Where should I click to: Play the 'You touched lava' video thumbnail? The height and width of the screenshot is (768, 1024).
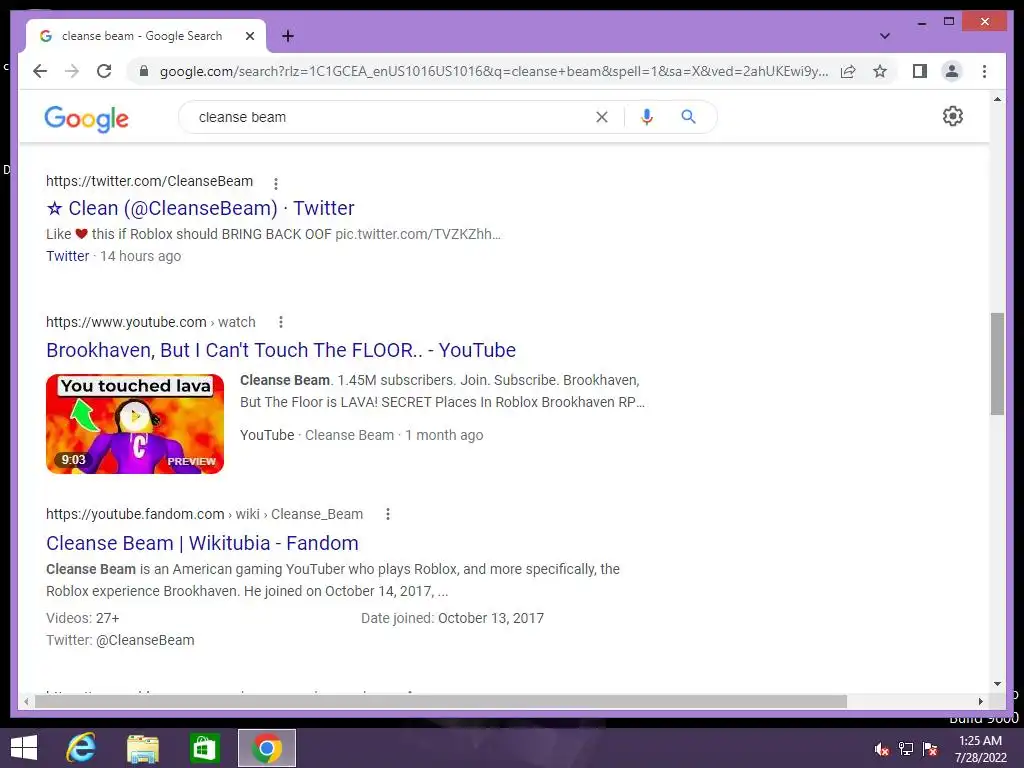coord(135,424)
